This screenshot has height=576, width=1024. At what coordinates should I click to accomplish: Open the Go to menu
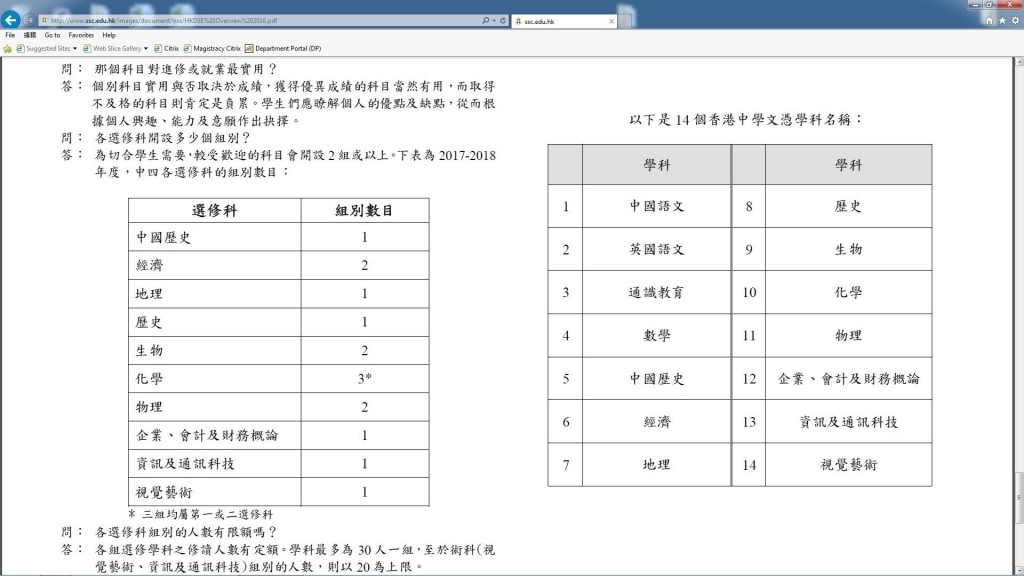(52, 35)
